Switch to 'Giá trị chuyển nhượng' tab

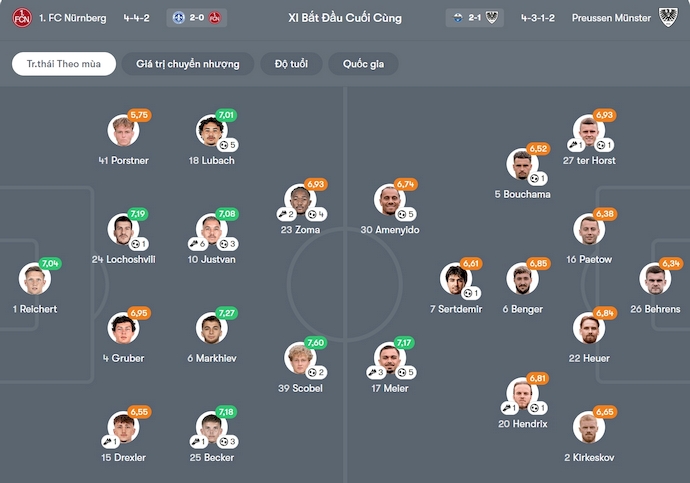(187, 64)
